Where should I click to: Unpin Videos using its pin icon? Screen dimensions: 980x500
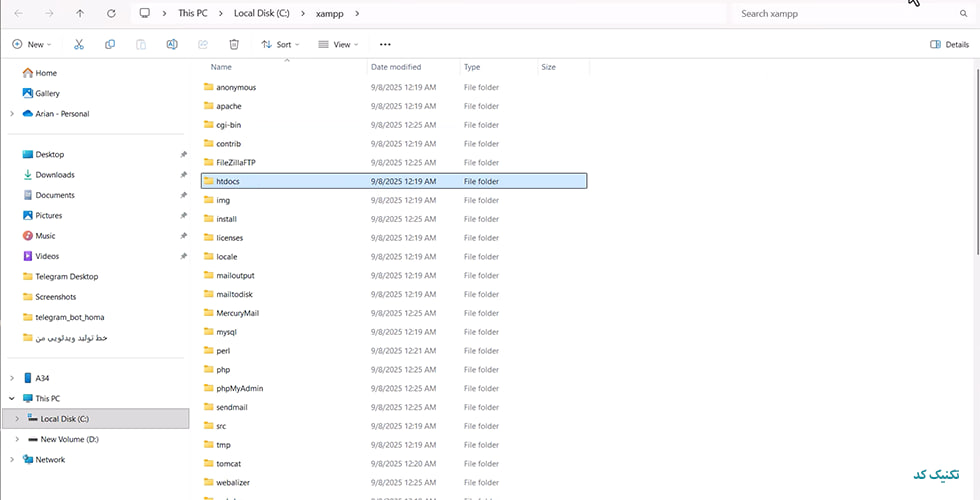(x=183, y=256)
